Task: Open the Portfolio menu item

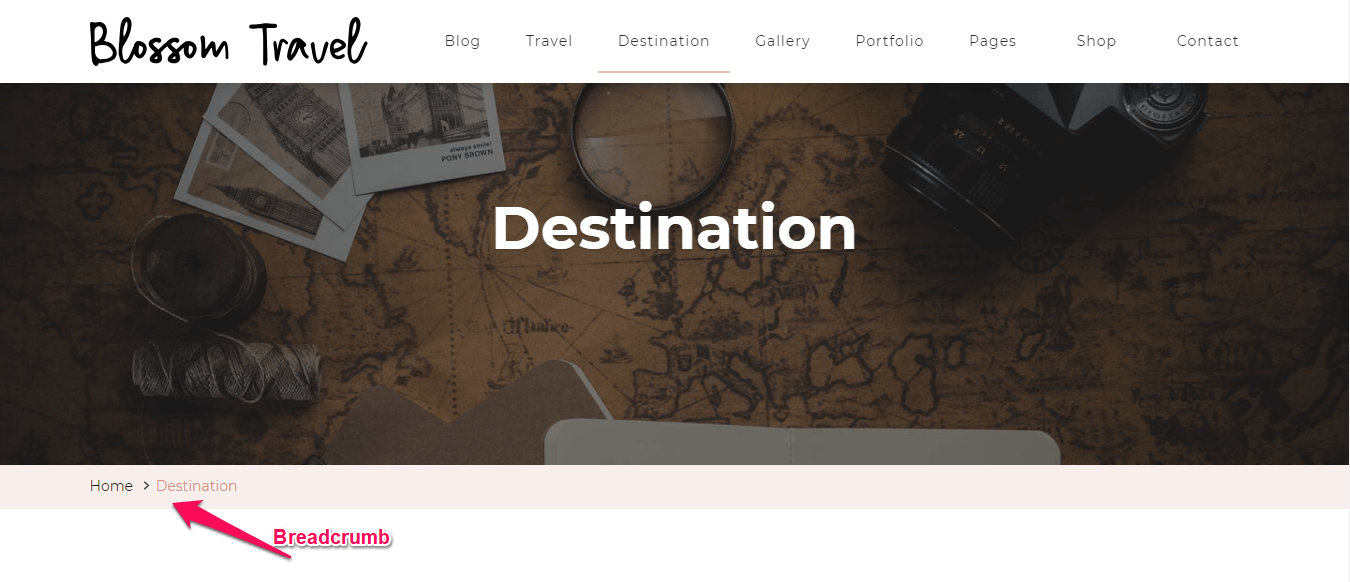Action: coord(889,41)
